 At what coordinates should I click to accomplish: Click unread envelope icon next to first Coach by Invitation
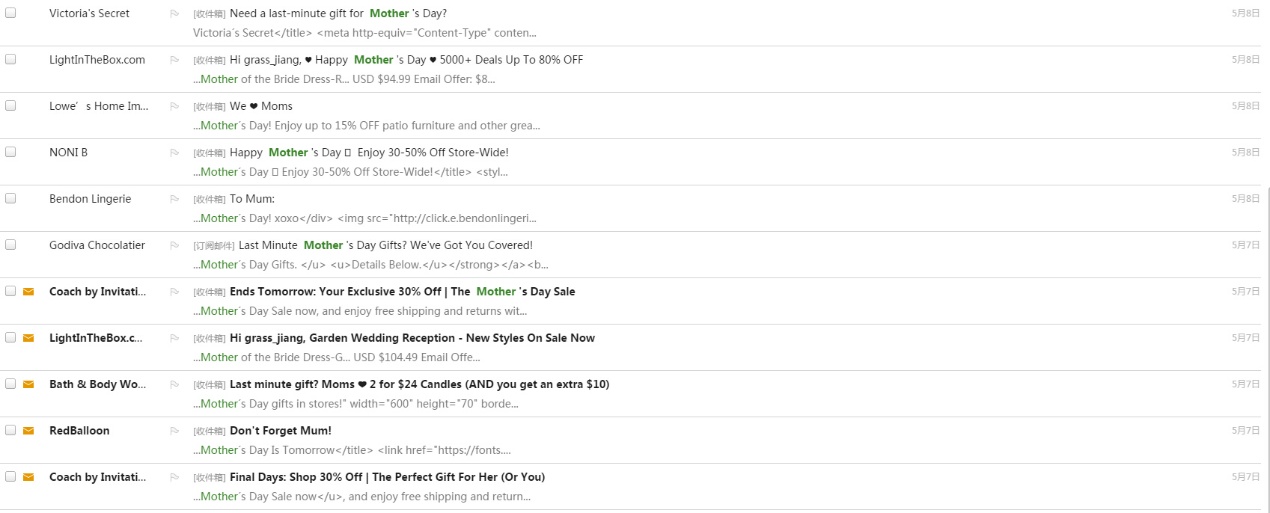click(29, 292)
